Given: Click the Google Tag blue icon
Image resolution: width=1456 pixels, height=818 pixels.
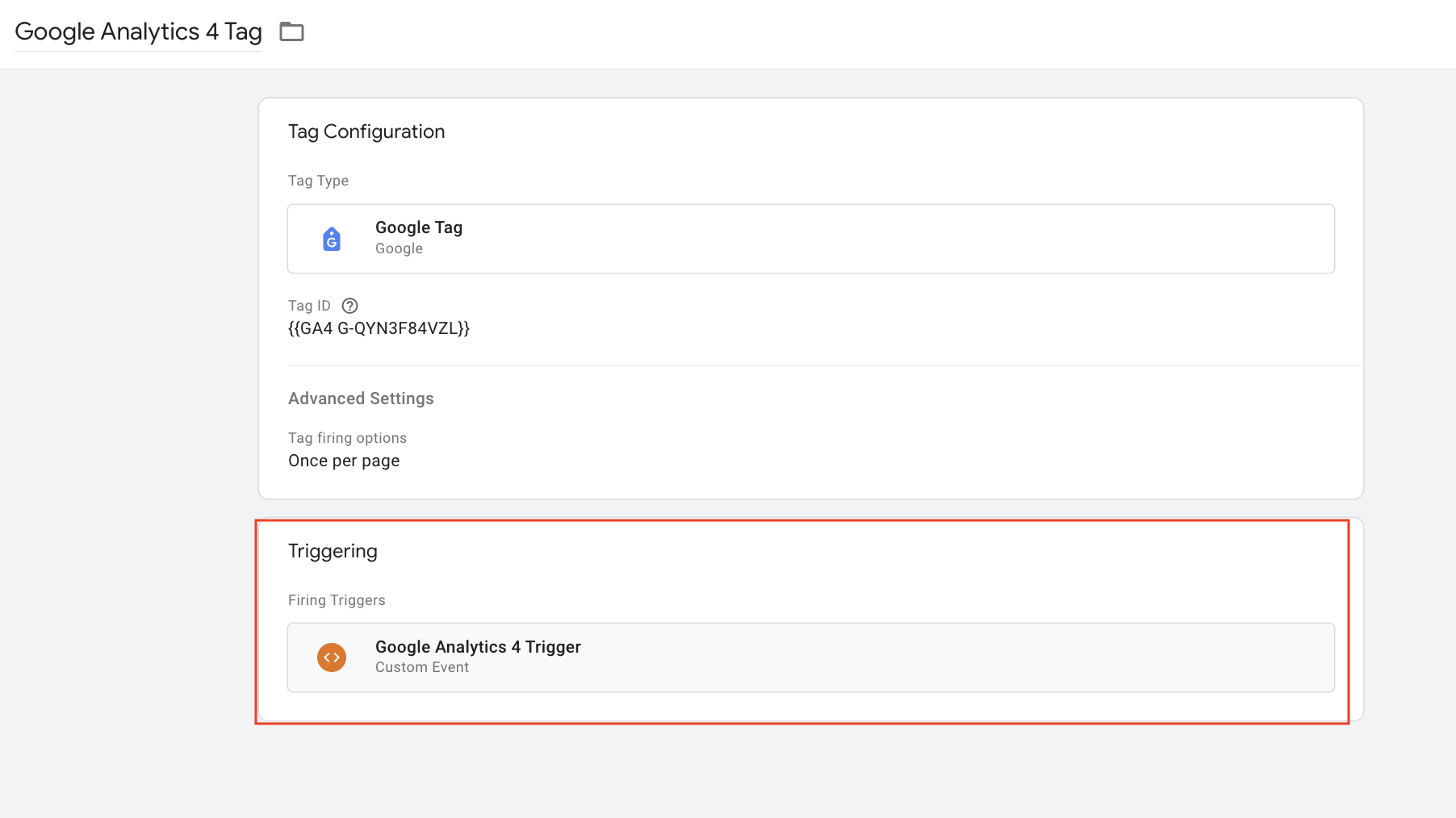Looking at the screenshot, I should point(332,239).
